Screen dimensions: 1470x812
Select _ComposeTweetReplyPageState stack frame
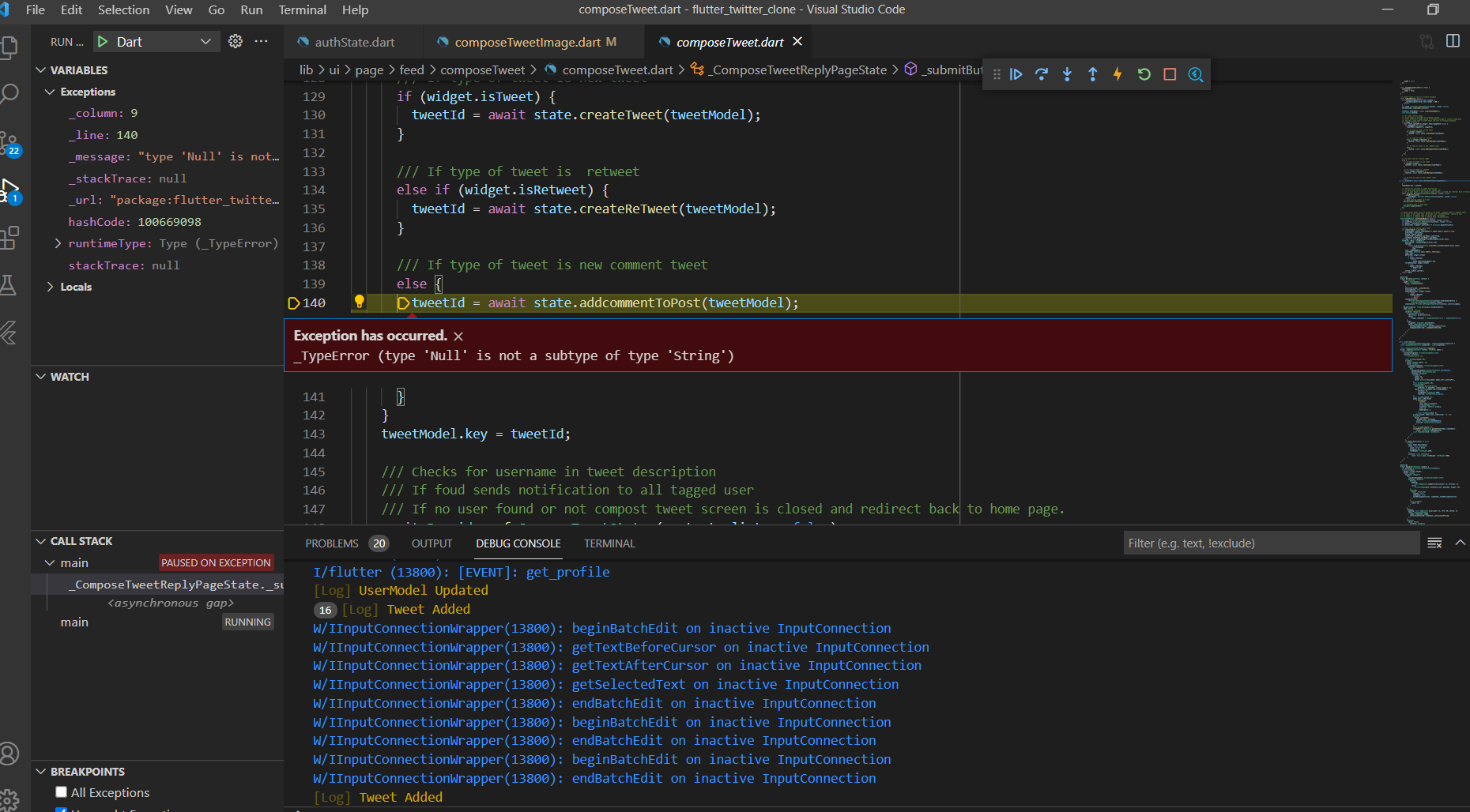point(157,585)
